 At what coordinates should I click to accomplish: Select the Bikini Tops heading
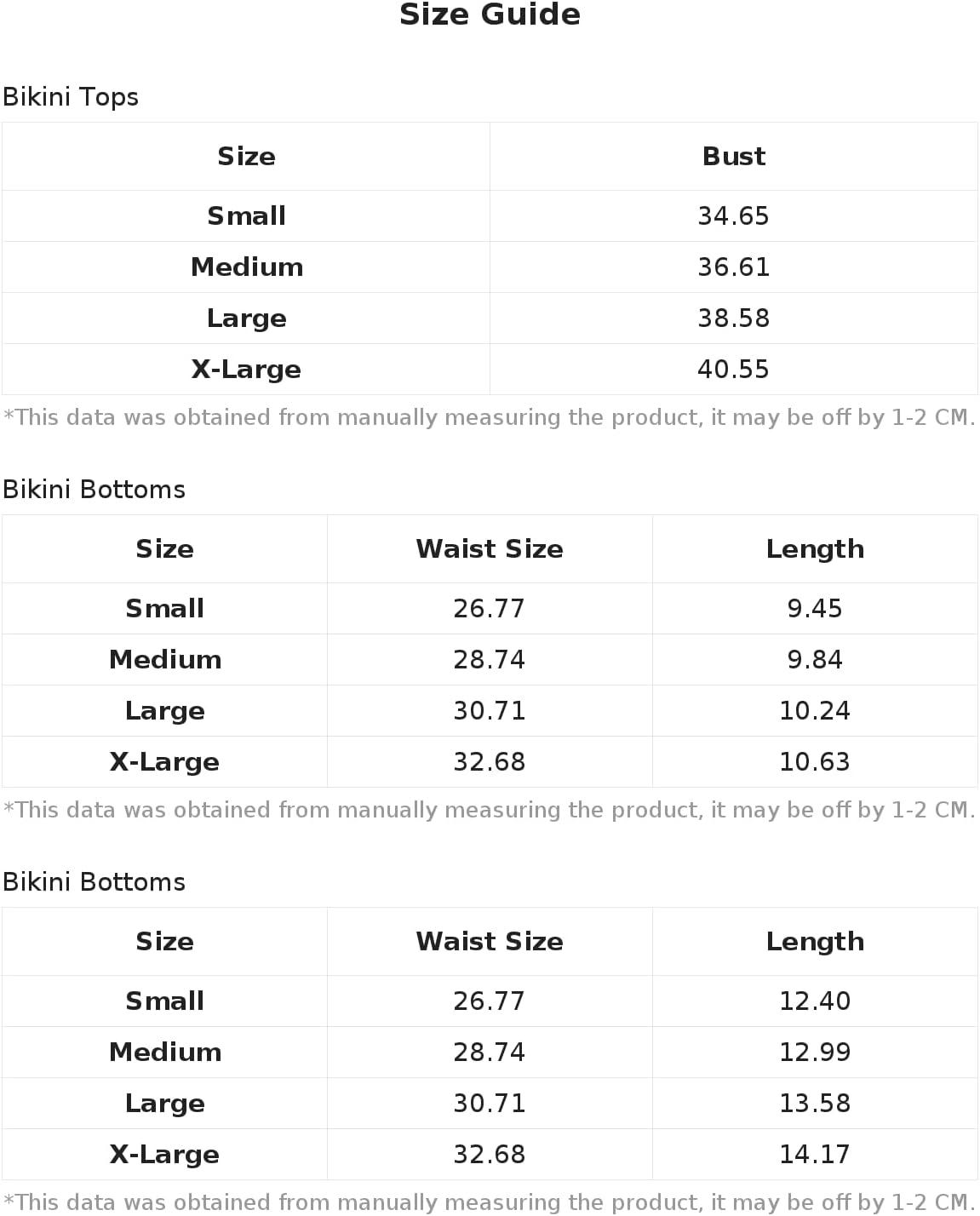(71, 97)
